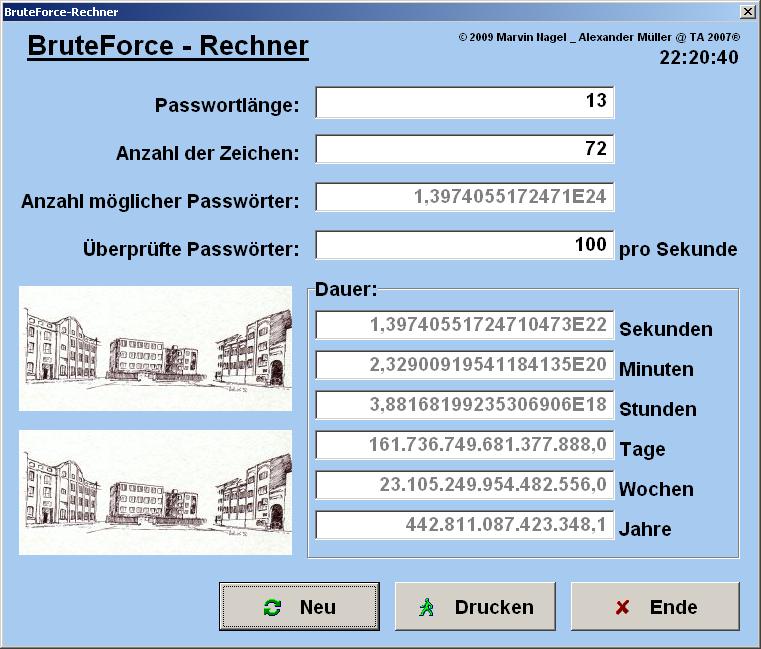Select the Tage duration value

pos(463,445)
